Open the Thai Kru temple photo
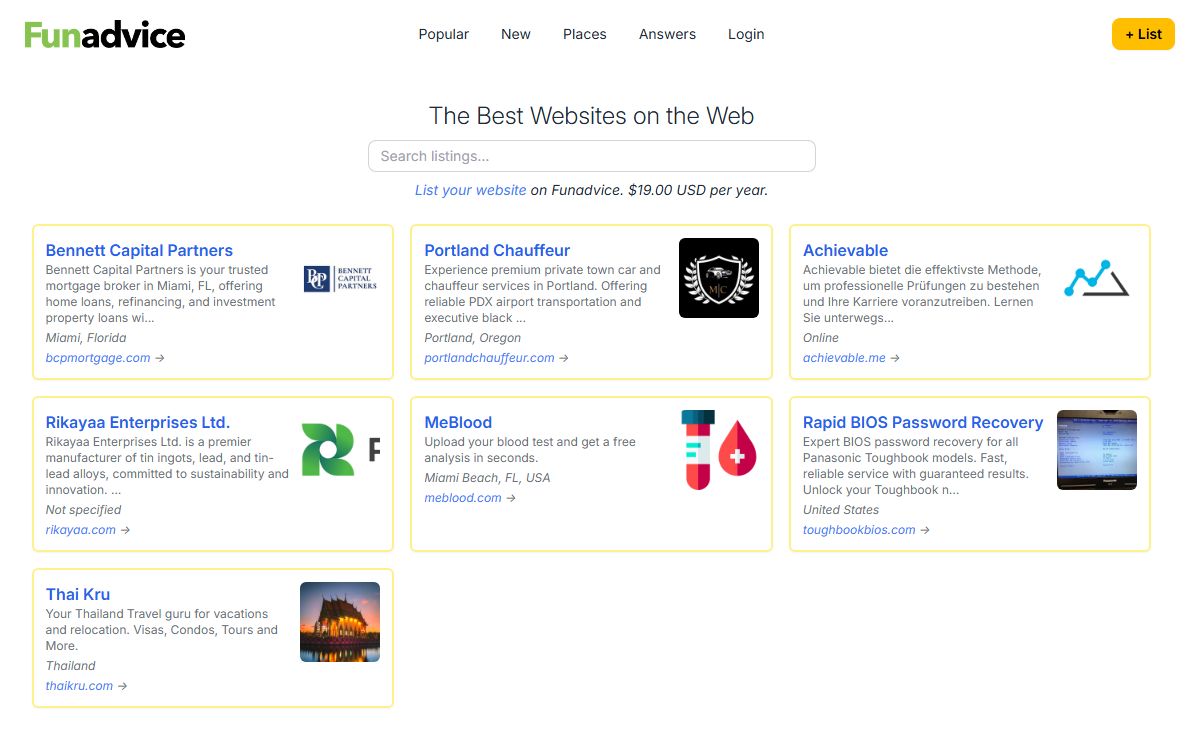The height and width of the screenshot is (740, 1200). [x=340, y=622]
